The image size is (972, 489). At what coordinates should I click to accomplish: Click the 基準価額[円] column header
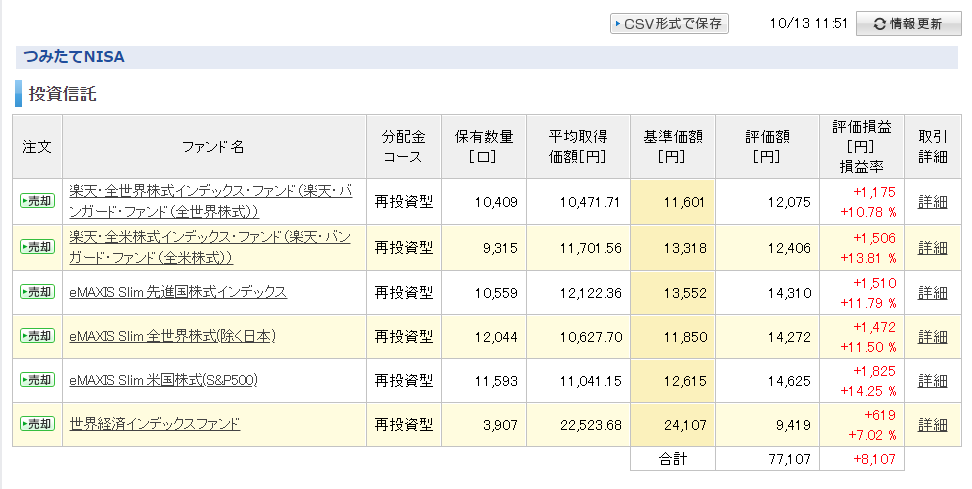(x=673, y=147)
